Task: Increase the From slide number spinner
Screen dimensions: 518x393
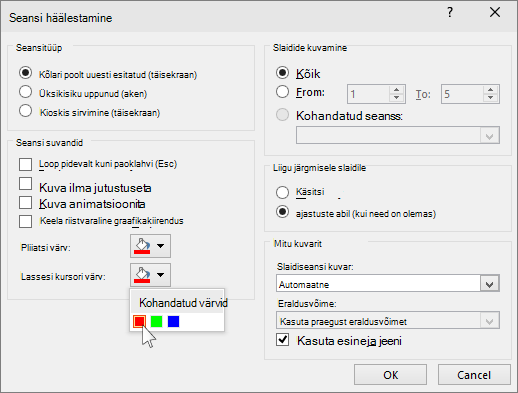Action: [x=396, y=90]
